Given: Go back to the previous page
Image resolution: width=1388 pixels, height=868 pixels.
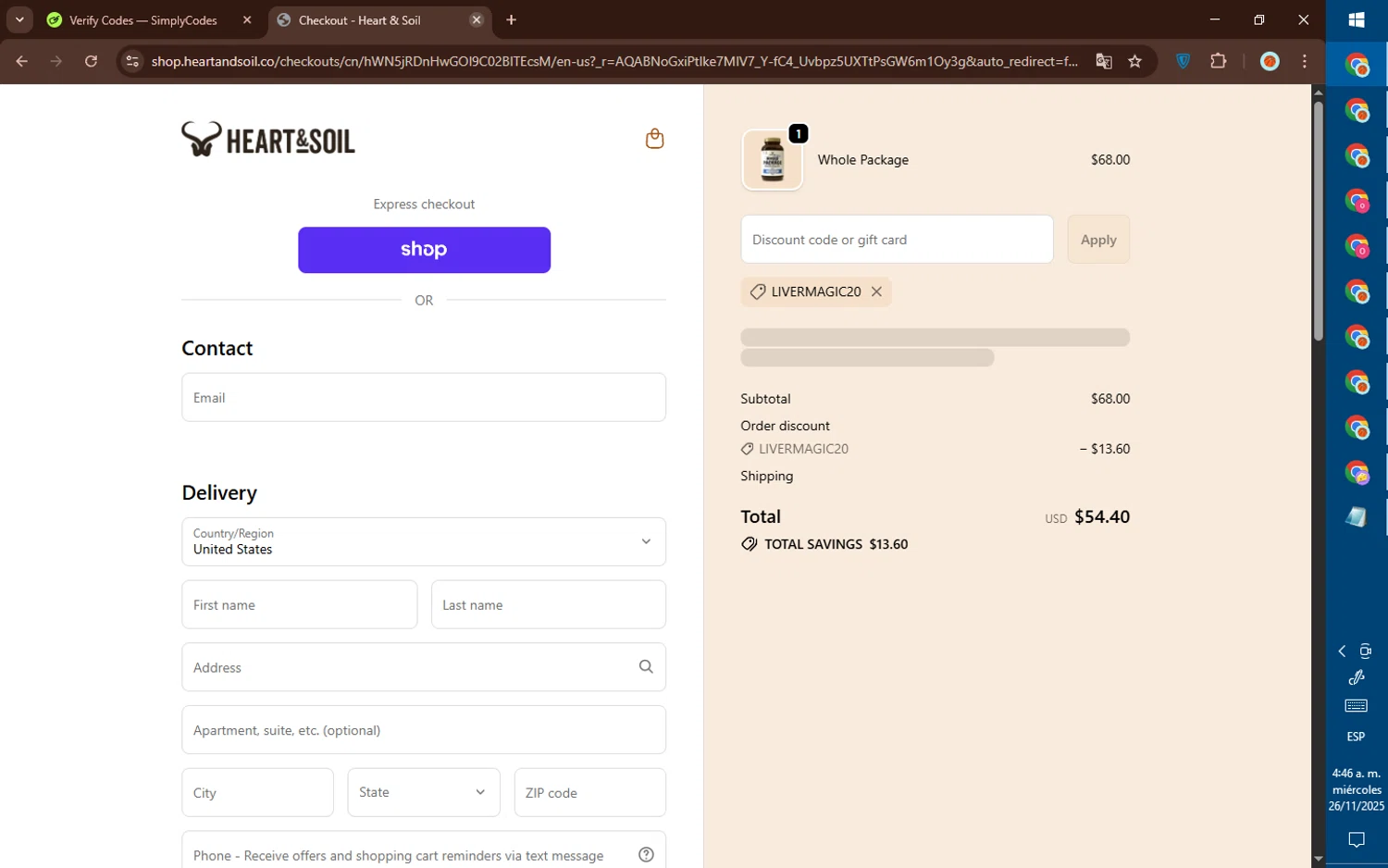Looking at the screenshot, I should 21,61.
